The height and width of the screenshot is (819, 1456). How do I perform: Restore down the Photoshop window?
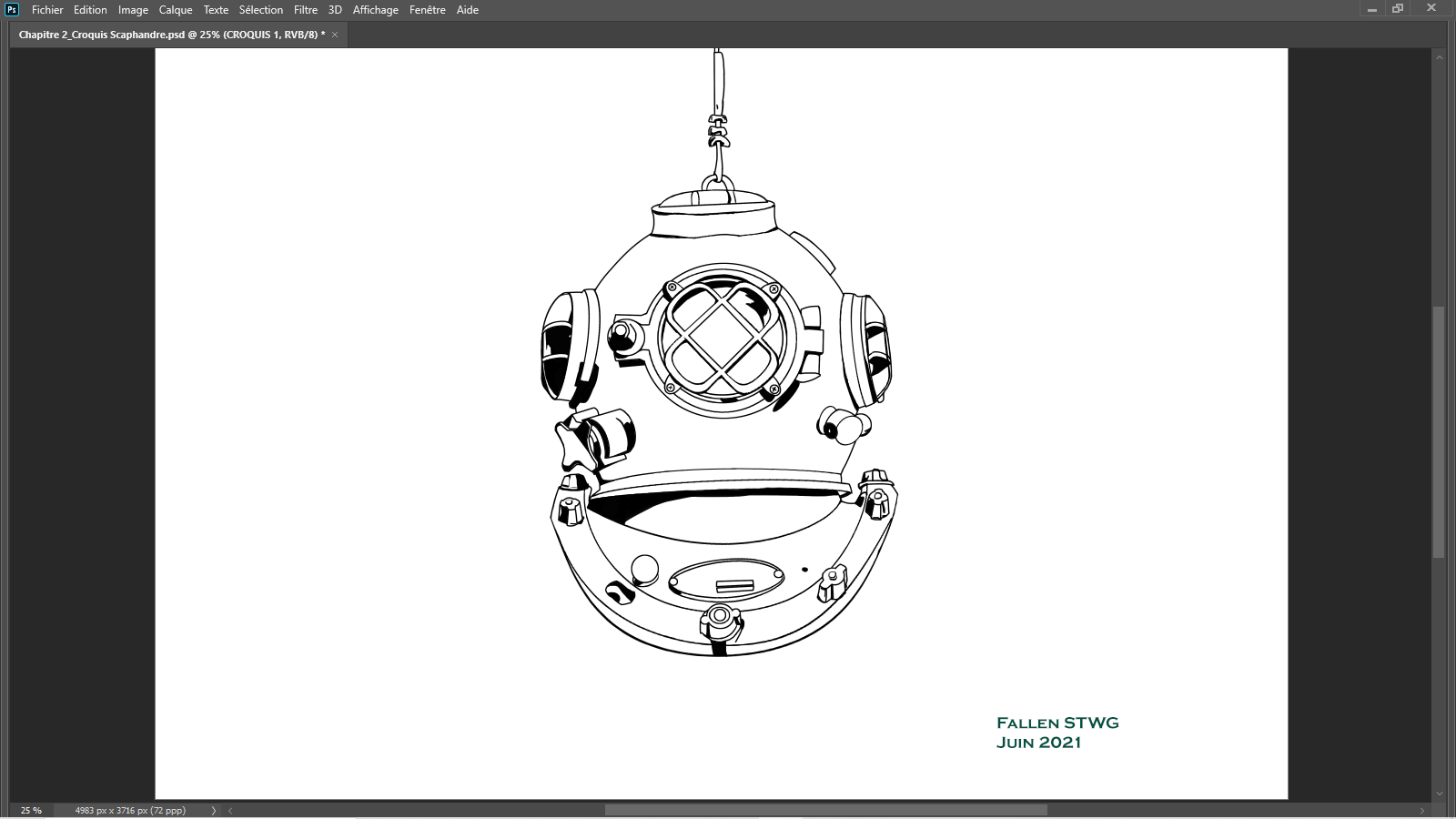1398,9
